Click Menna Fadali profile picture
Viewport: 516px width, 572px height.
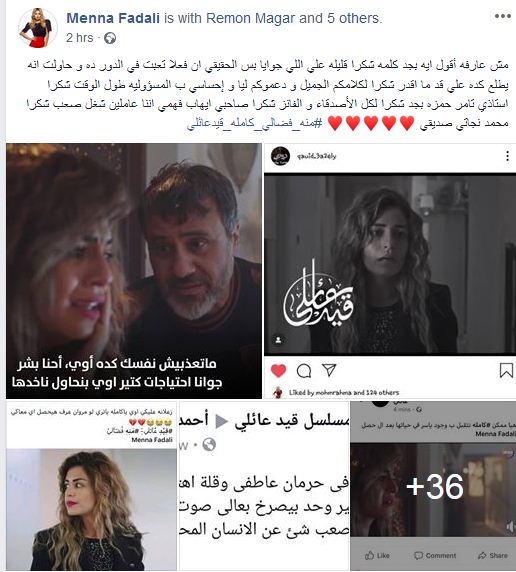coord(38,28)
